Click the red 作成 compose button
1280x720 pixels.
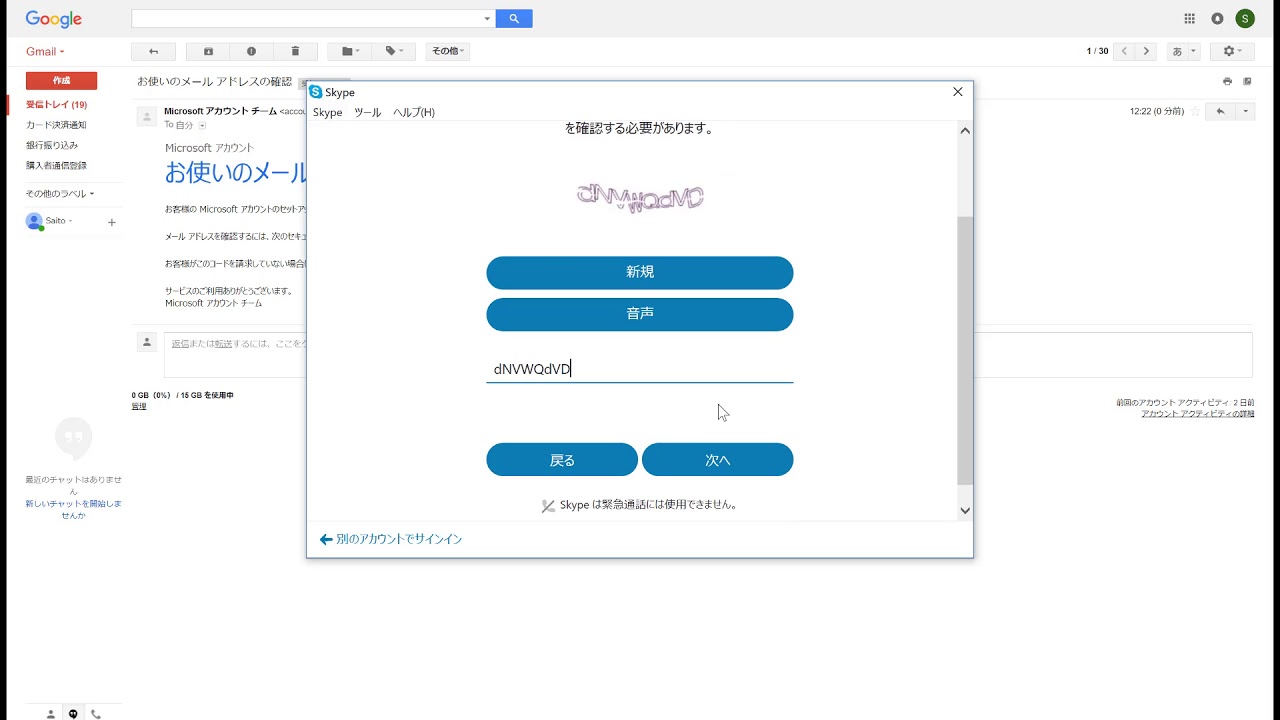(x=61, y=81)
